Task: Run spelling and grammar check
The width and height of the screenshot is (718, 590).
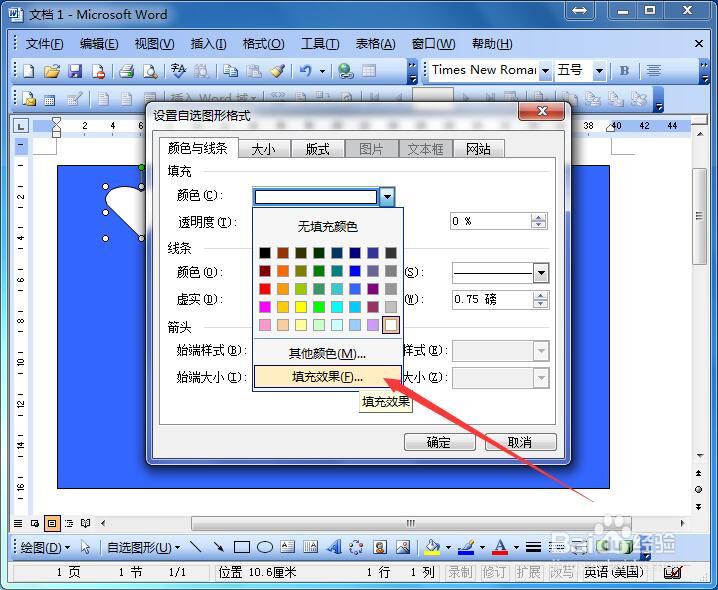Action: coord(178,71)
